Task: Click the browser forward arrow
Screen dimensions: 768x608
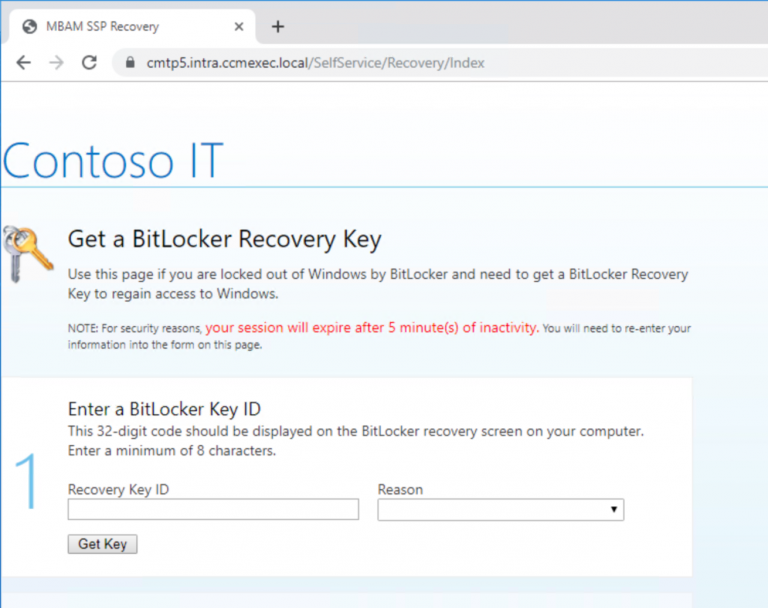Action: pyautogui.click(x=56, y=62)
